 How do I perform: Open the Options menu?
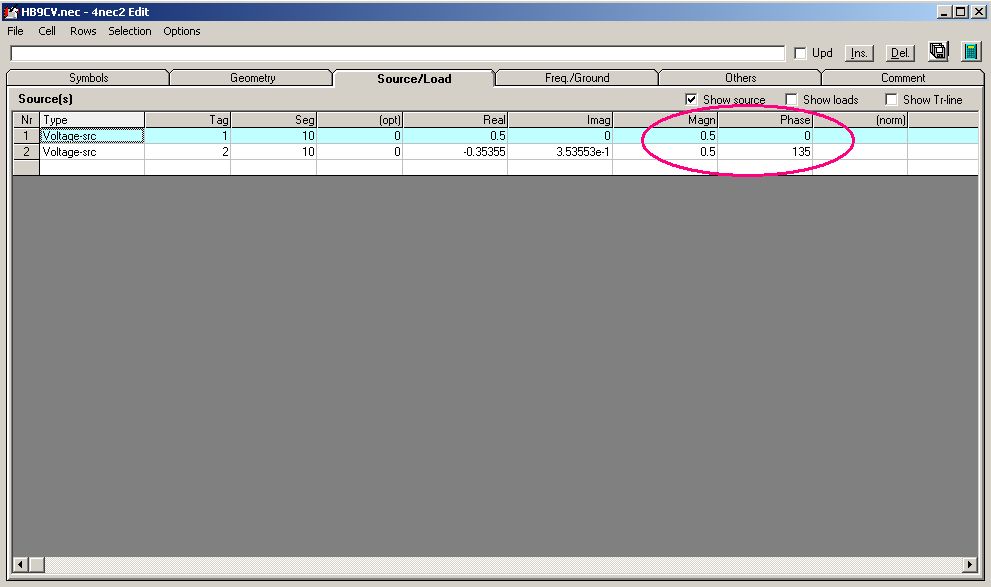click(182, 31)
